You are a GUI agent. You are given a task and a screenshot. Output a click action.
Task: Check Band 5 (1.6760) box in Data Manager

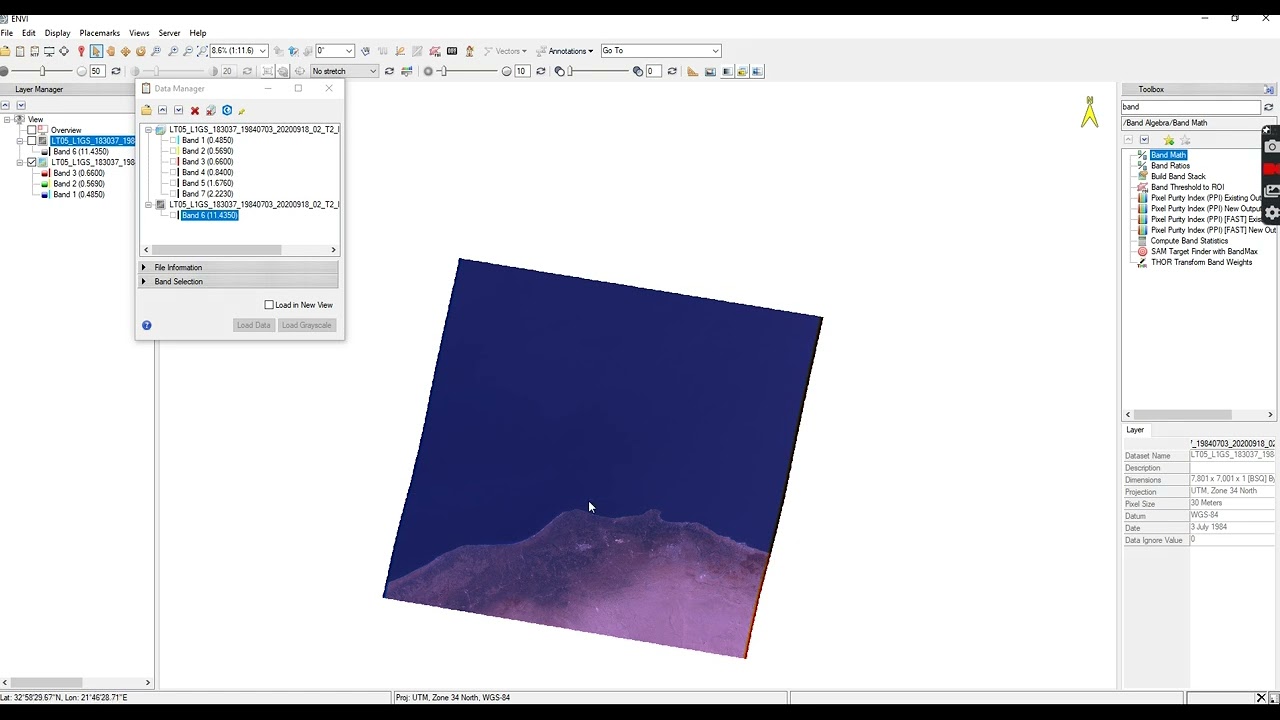[x=173, y=183]
